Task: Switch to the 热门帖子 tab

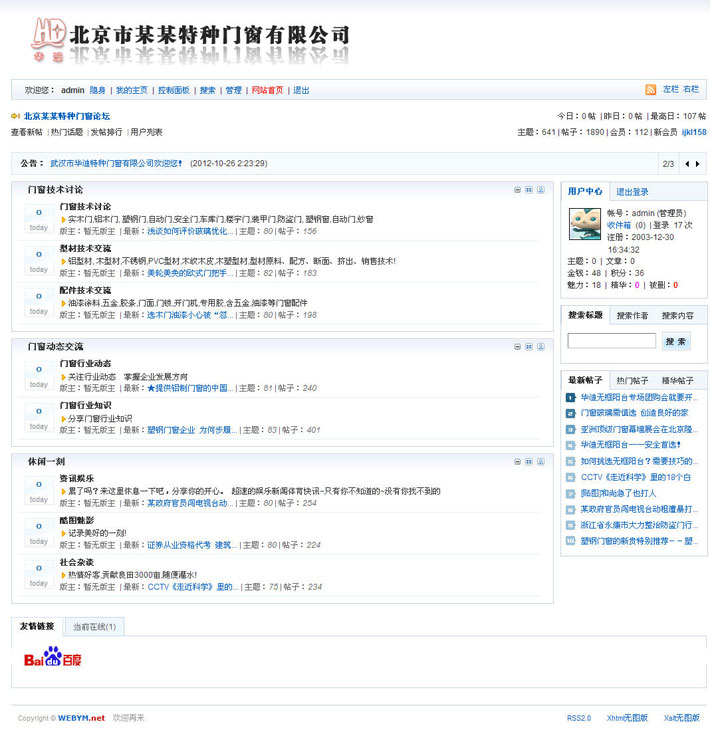Action: 632,381
